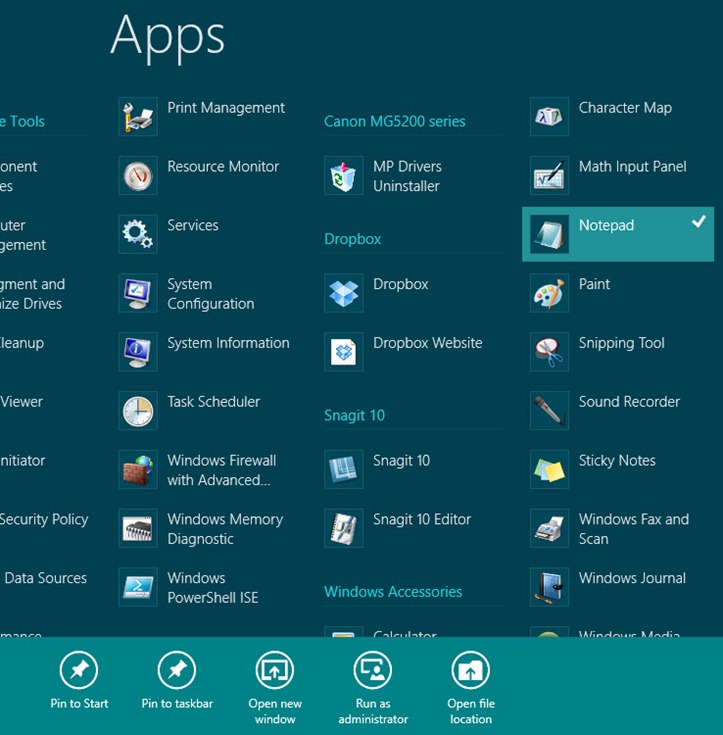This screenshot has height=735, width=723.
Task: Launch the Character Map app
Action: (624, 108)
